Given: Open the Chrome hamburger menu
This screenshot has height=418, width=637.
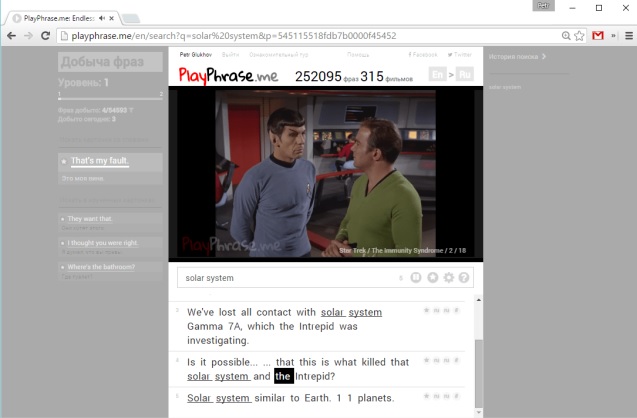Looking at the screenshot, I should (629, 36).
